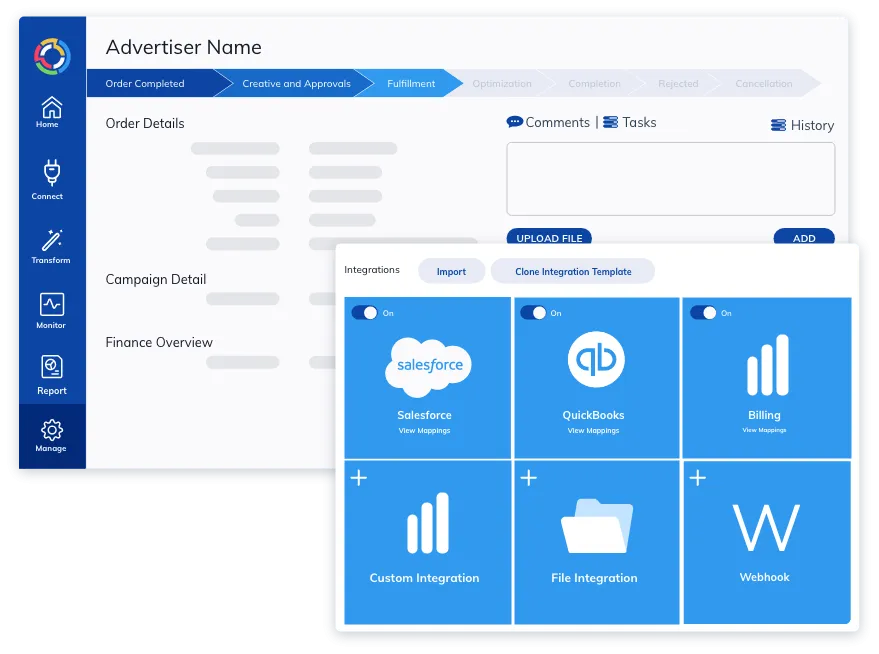Turn off the Billing integration toggle
This screenshot has width=879, height=654.
pos(704,313)
